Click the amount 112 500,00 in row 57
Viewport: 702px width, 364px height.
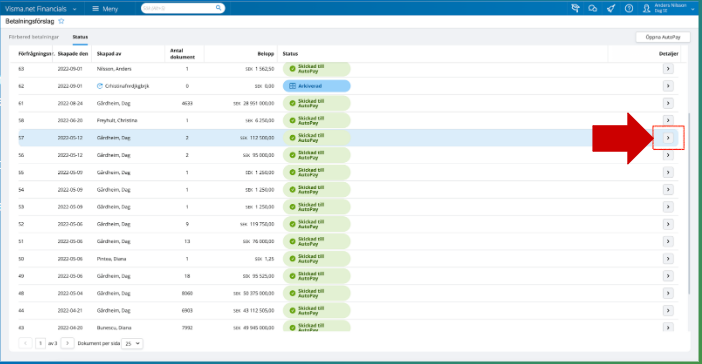257,138
